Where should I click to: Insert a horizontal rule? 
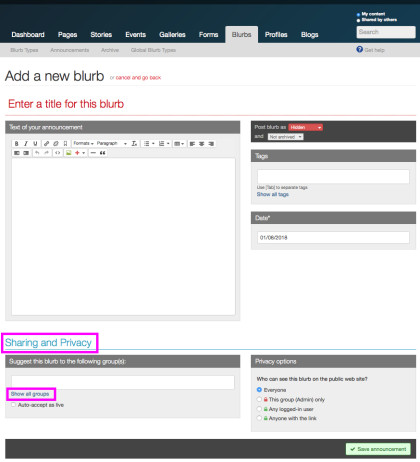click(x=93, y=153)
